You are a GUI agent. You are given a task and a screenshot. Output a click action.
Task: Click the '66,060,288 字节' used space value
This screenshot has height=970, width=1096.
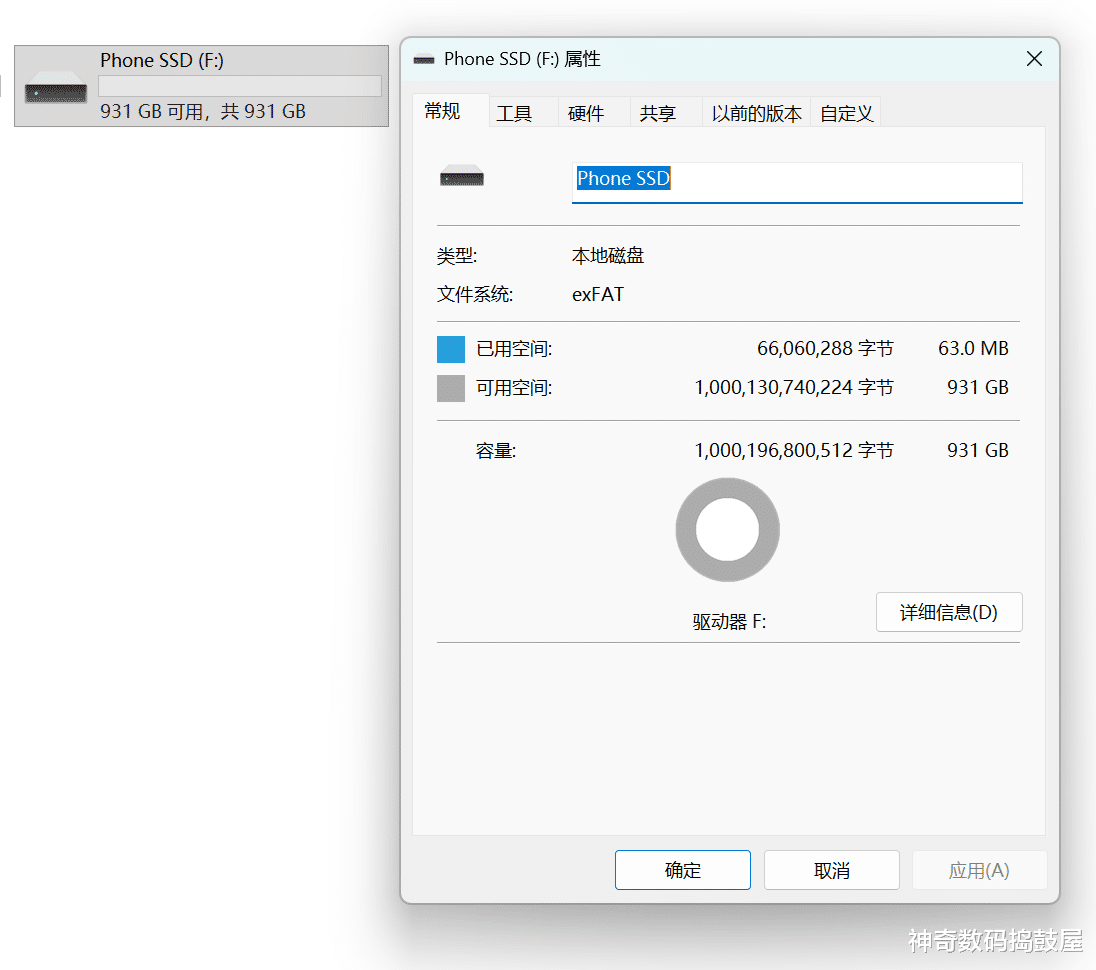(825, 348)
